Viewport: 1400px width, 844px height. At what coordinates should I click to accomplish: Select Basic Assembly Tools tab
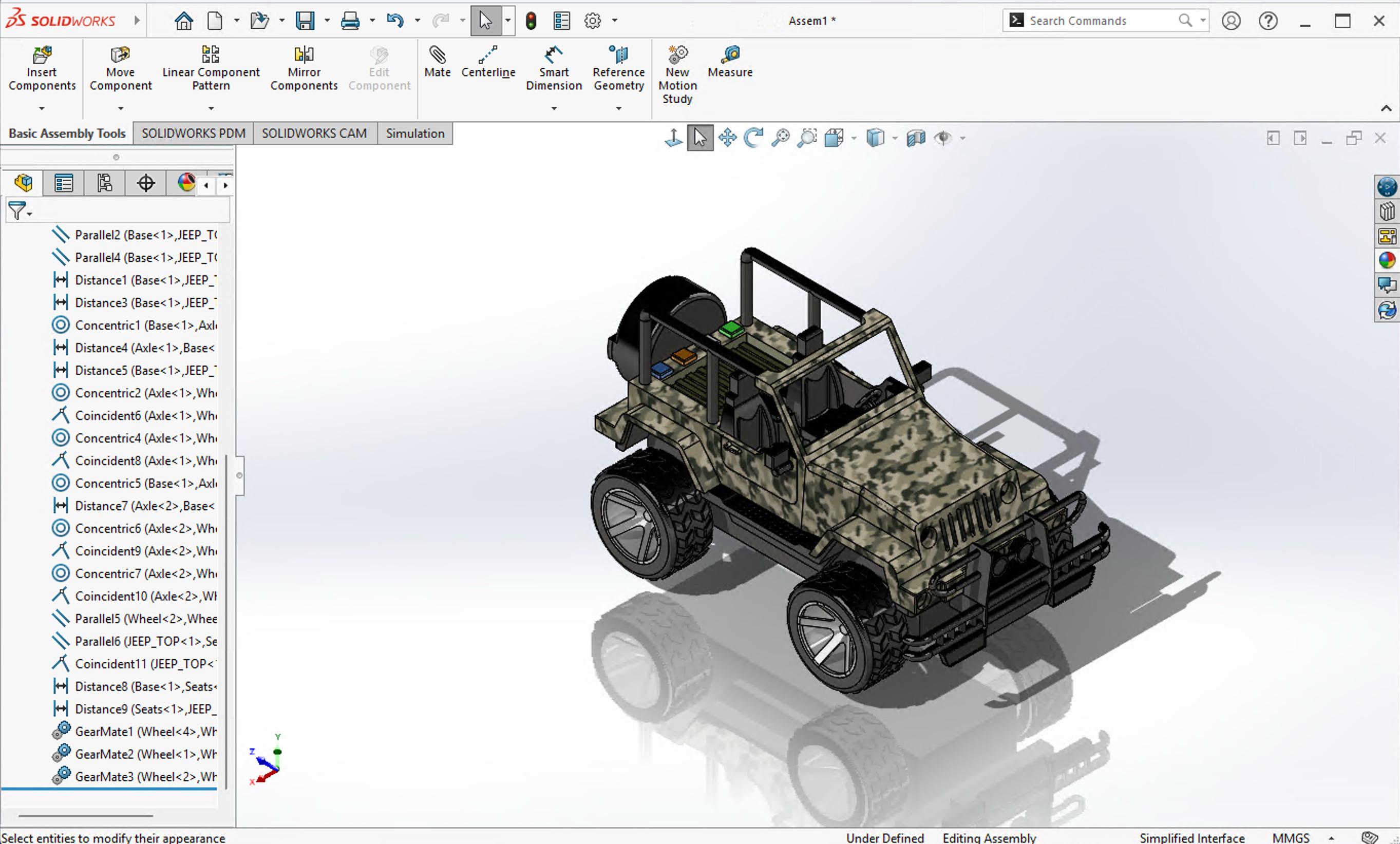click(x=67, y=133)
